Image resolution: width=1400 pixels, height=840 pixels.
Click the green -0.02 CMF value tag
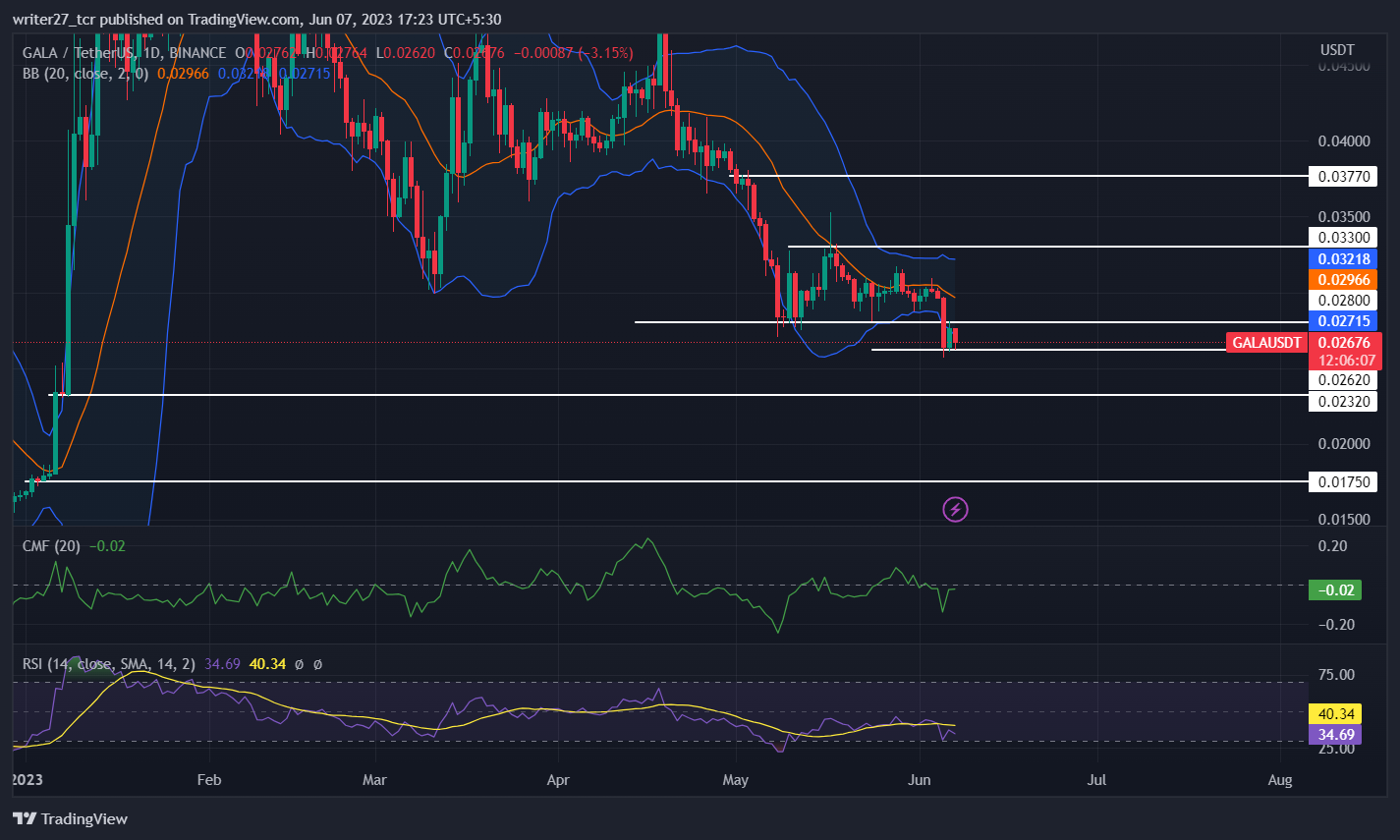coord(1335,589)
